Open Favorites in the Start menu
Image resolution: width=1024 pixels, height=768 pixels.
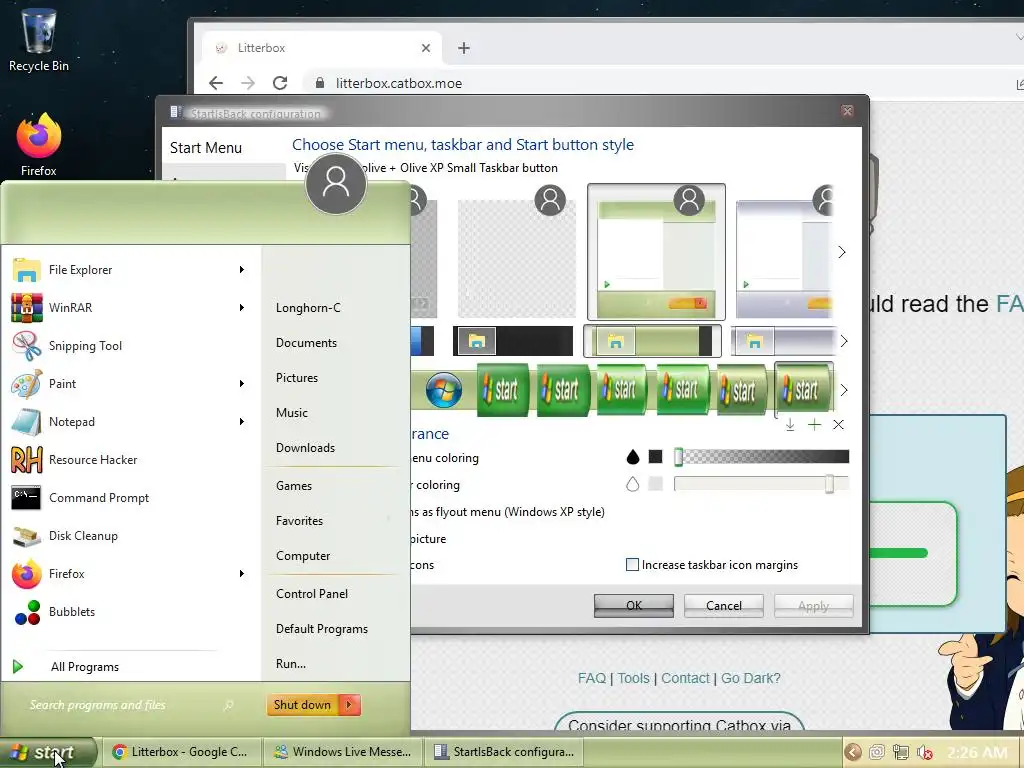pyautogui.click(x=299, y=520)
